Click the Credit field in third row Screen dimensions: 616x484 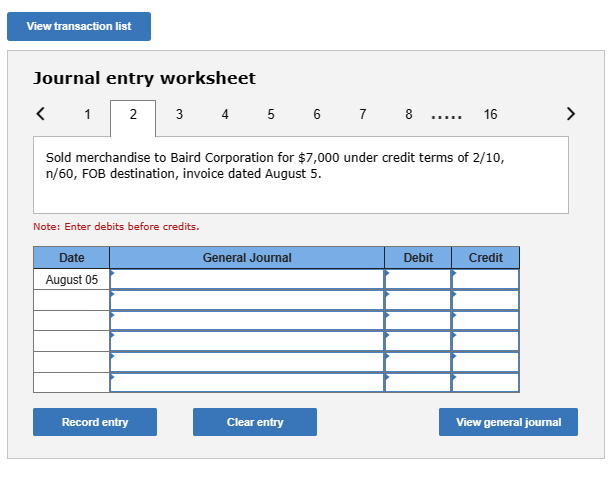(486, 321)
